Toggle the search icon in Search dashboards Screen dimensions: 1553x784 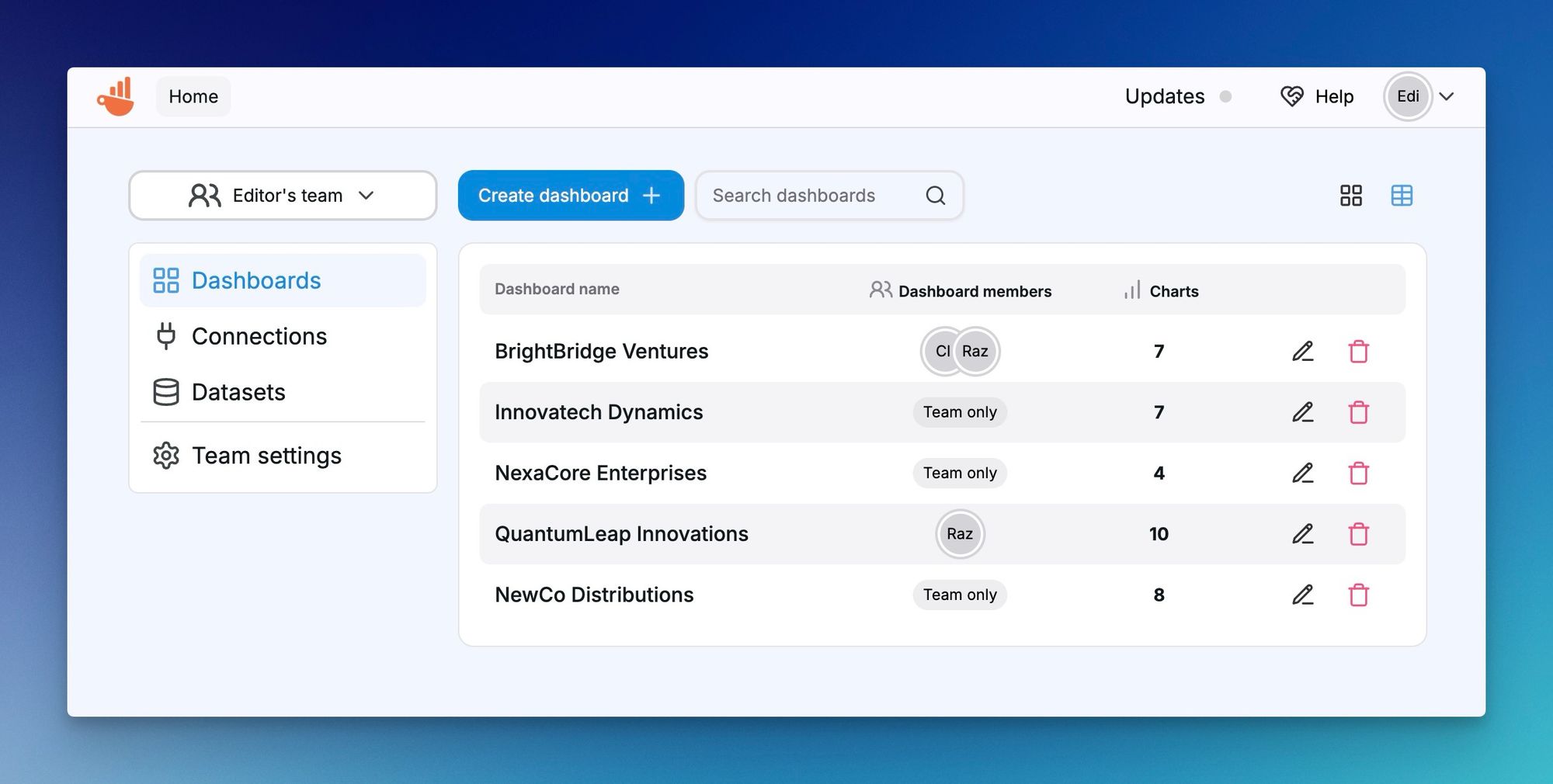935,196
